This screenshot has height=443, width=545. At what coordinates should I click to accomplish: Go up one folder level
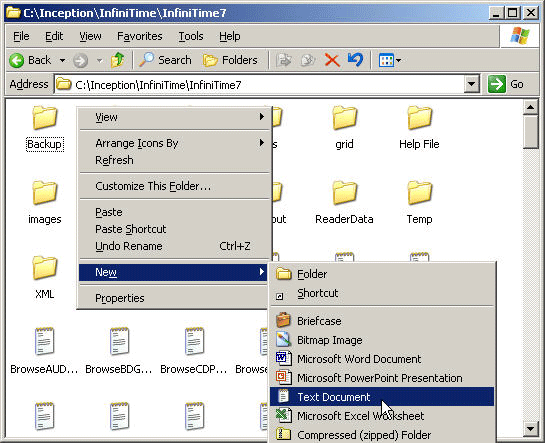[x=117, y=60]
